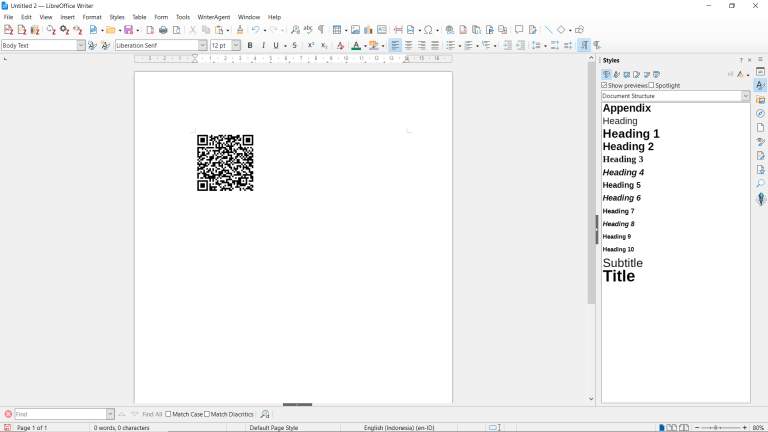This screenshot has width=768, height=432.
Task: Enable Match Diacritics checkbox
Action: 207,414
